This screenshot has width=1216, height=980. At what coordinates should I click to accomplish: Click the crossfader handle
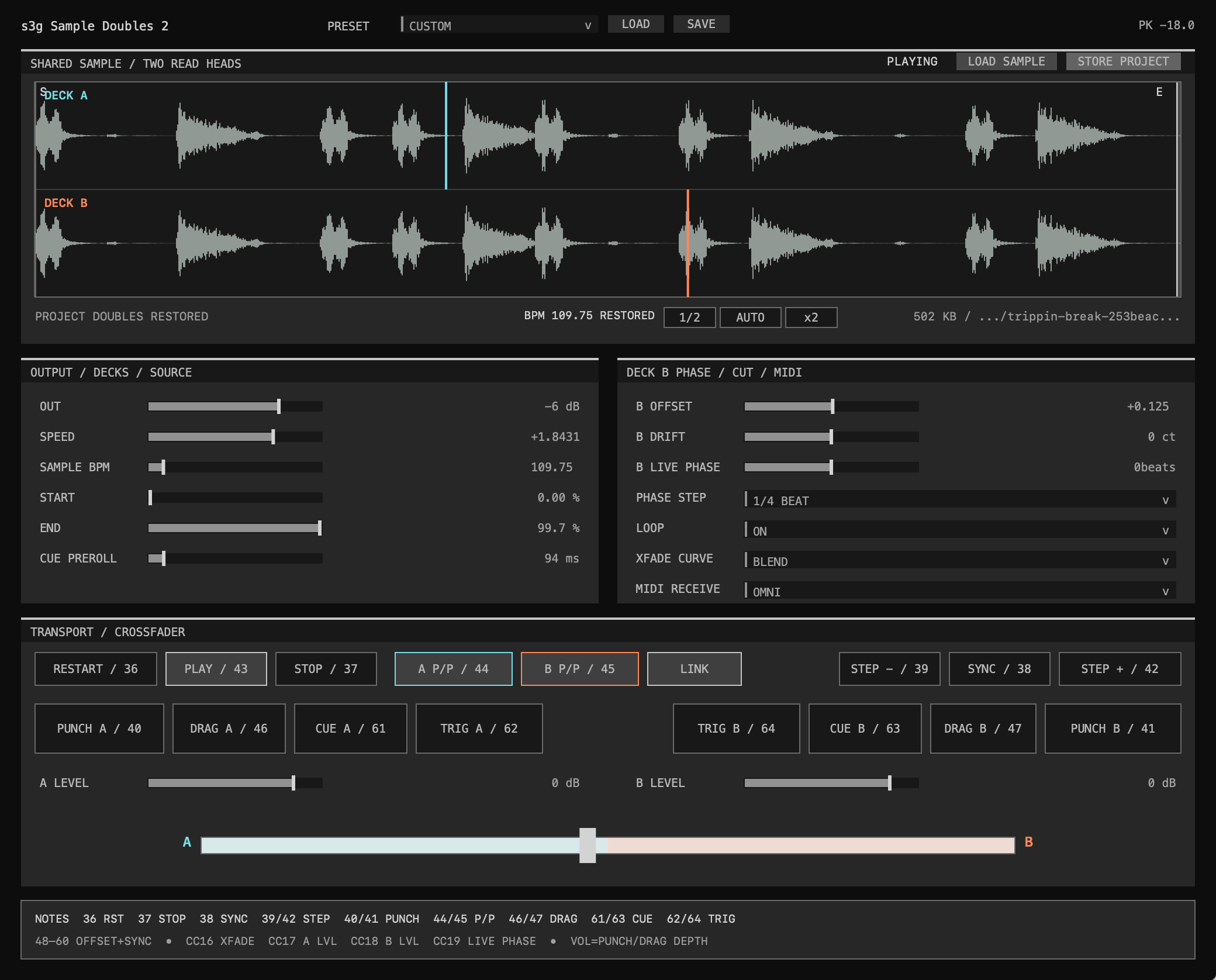[588, 845]
